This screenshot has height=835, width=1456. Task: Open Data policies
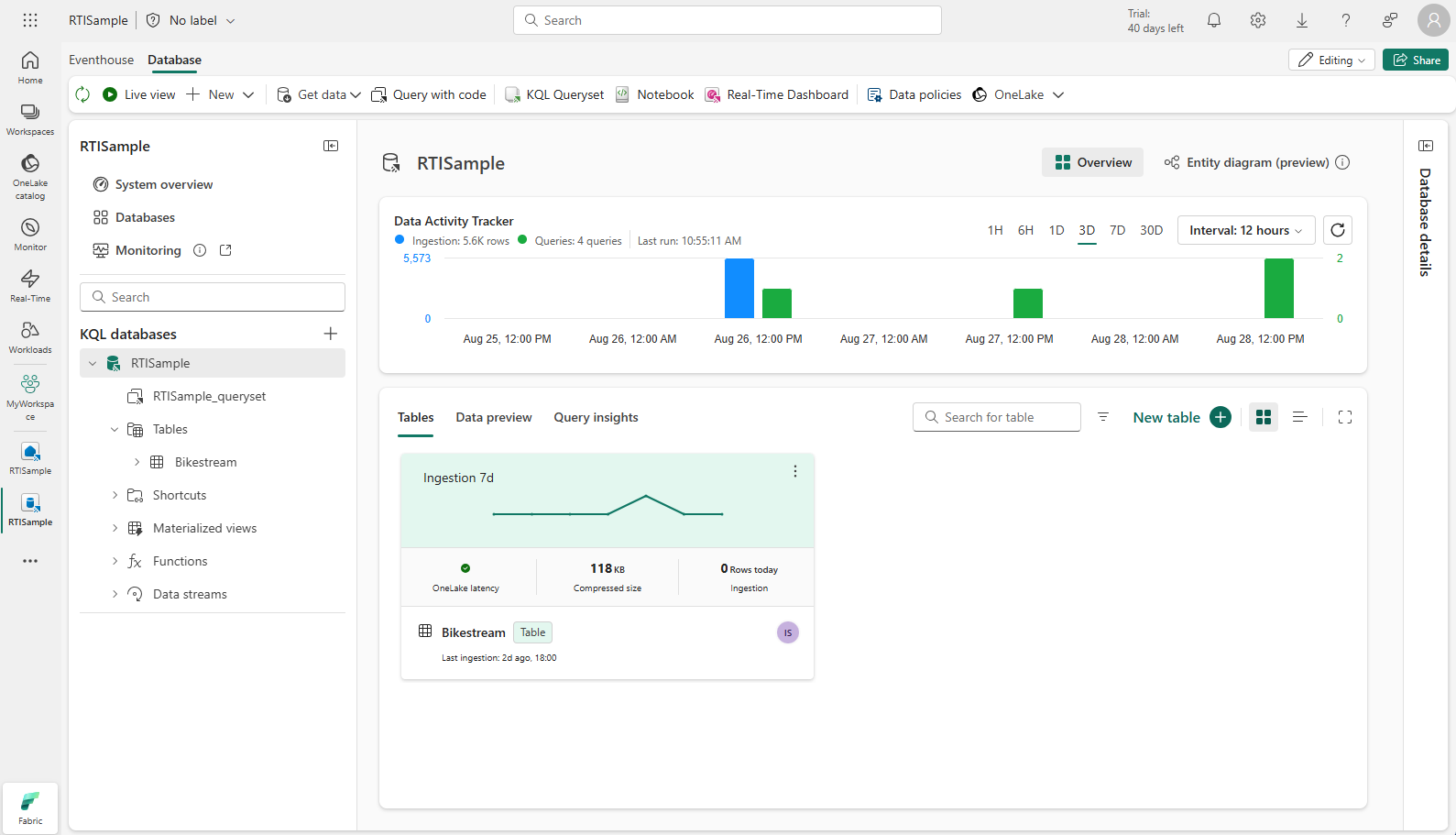[914, 94]
